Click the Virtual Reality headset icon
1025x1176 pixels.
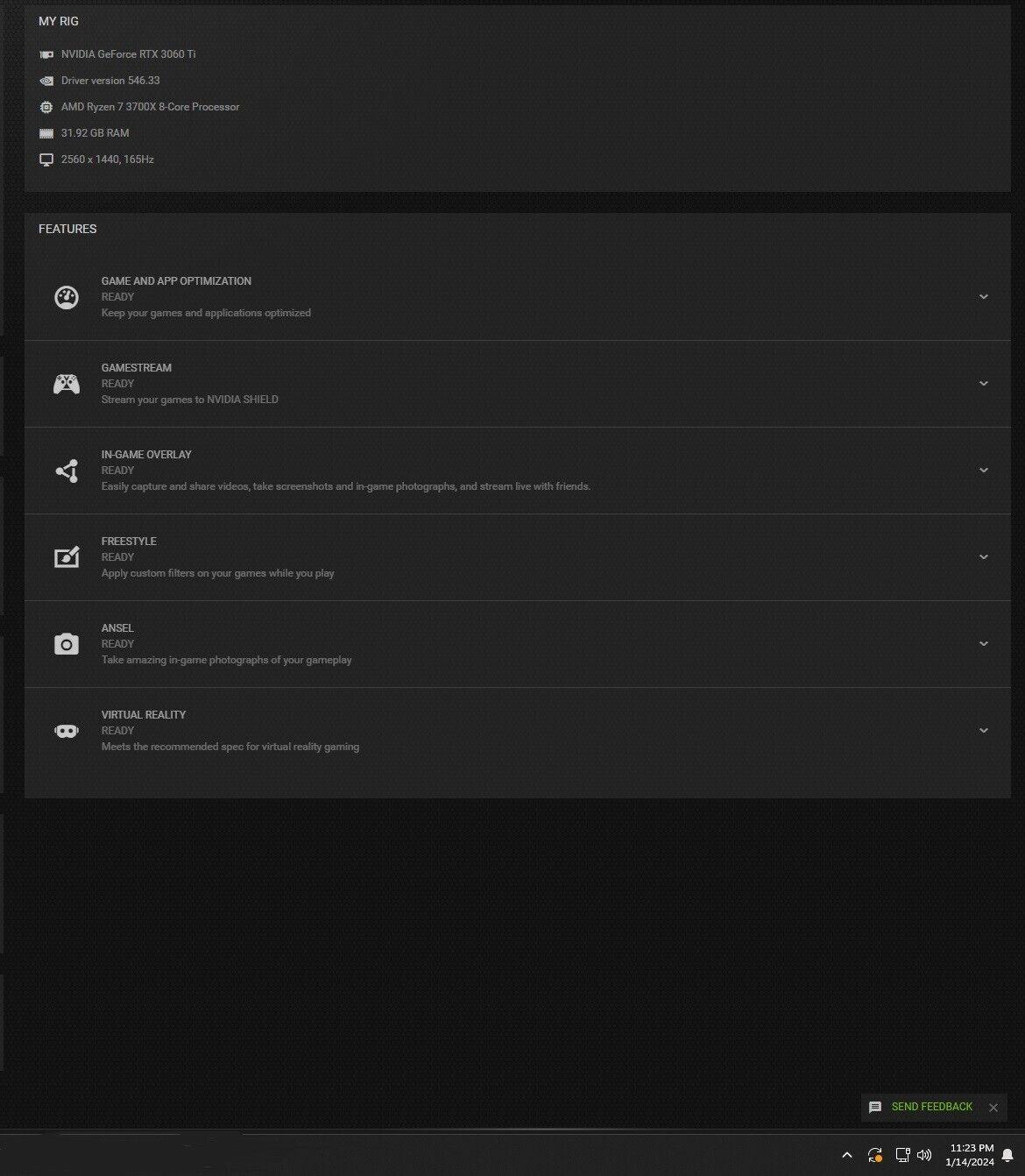coord(67,731)
